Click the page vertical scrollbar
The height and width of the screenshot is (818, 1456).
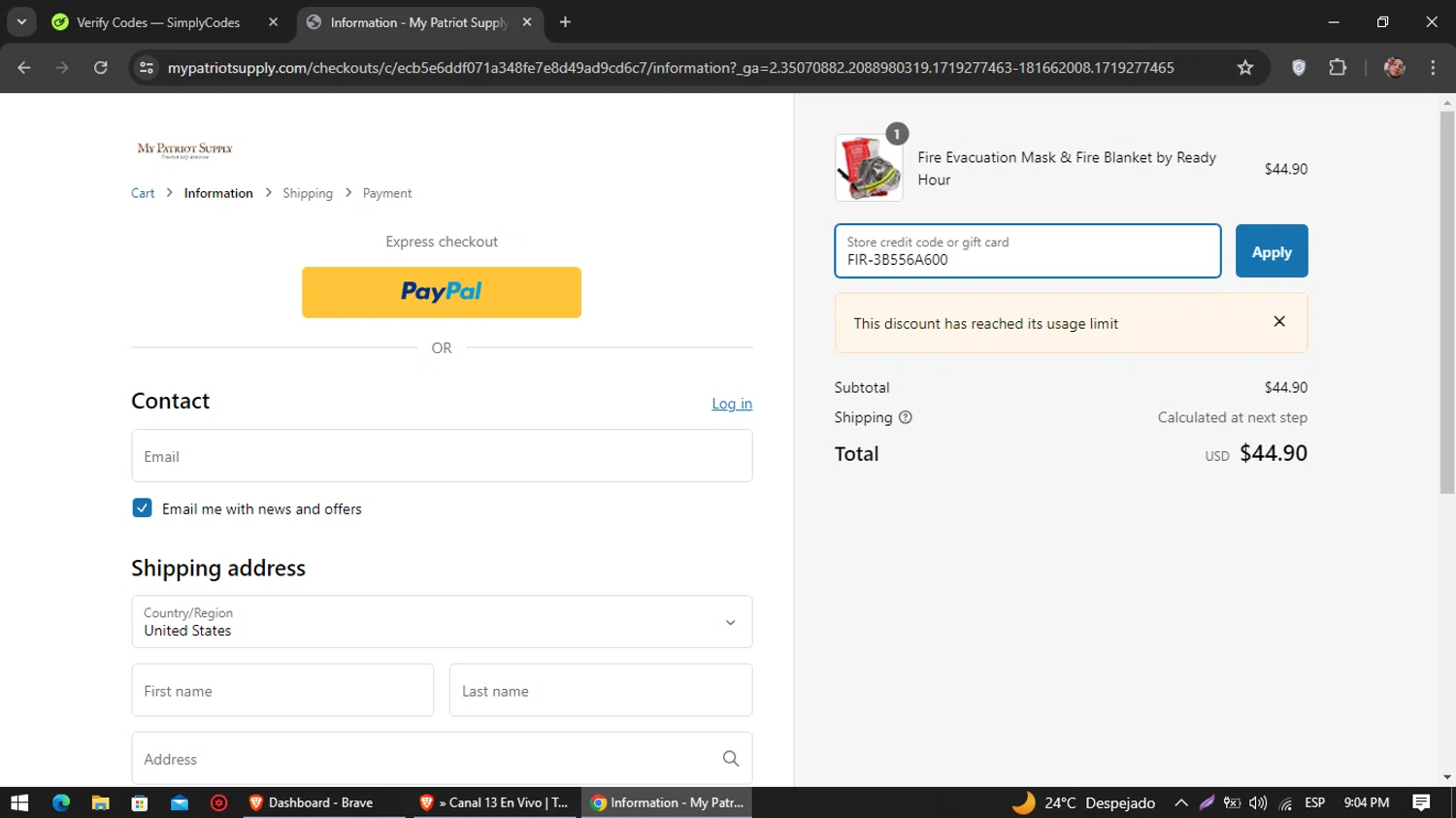(x=1447, y=301)
